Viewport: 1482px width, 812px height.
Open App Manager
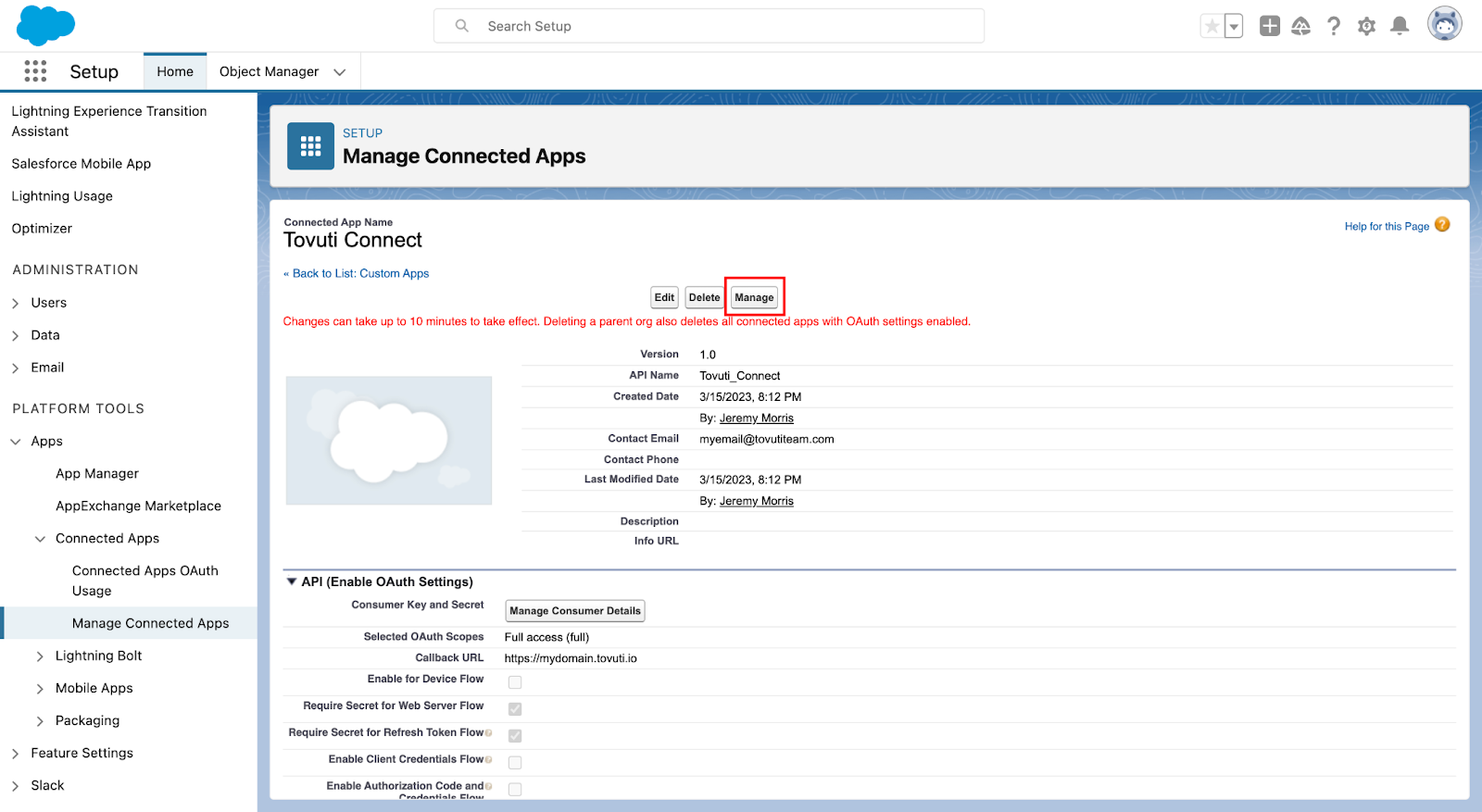97,473
